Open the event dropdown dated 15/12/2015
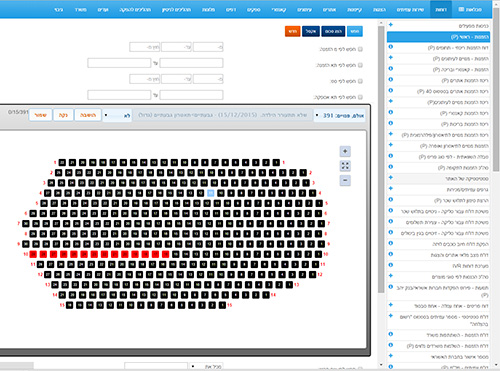 222,115
